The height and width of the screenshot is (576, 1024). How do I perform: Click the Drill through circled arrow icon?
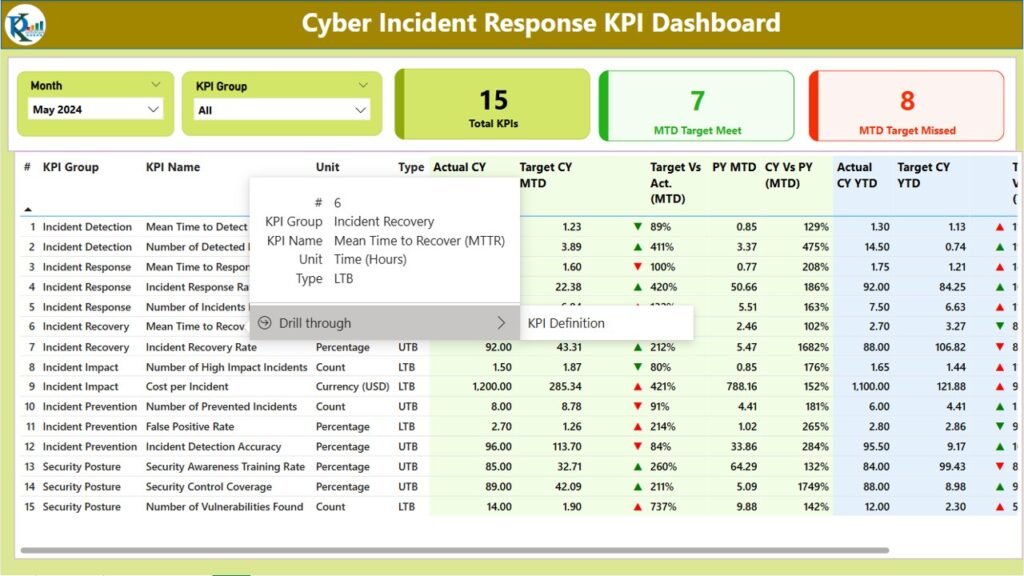tap(264, 323)
